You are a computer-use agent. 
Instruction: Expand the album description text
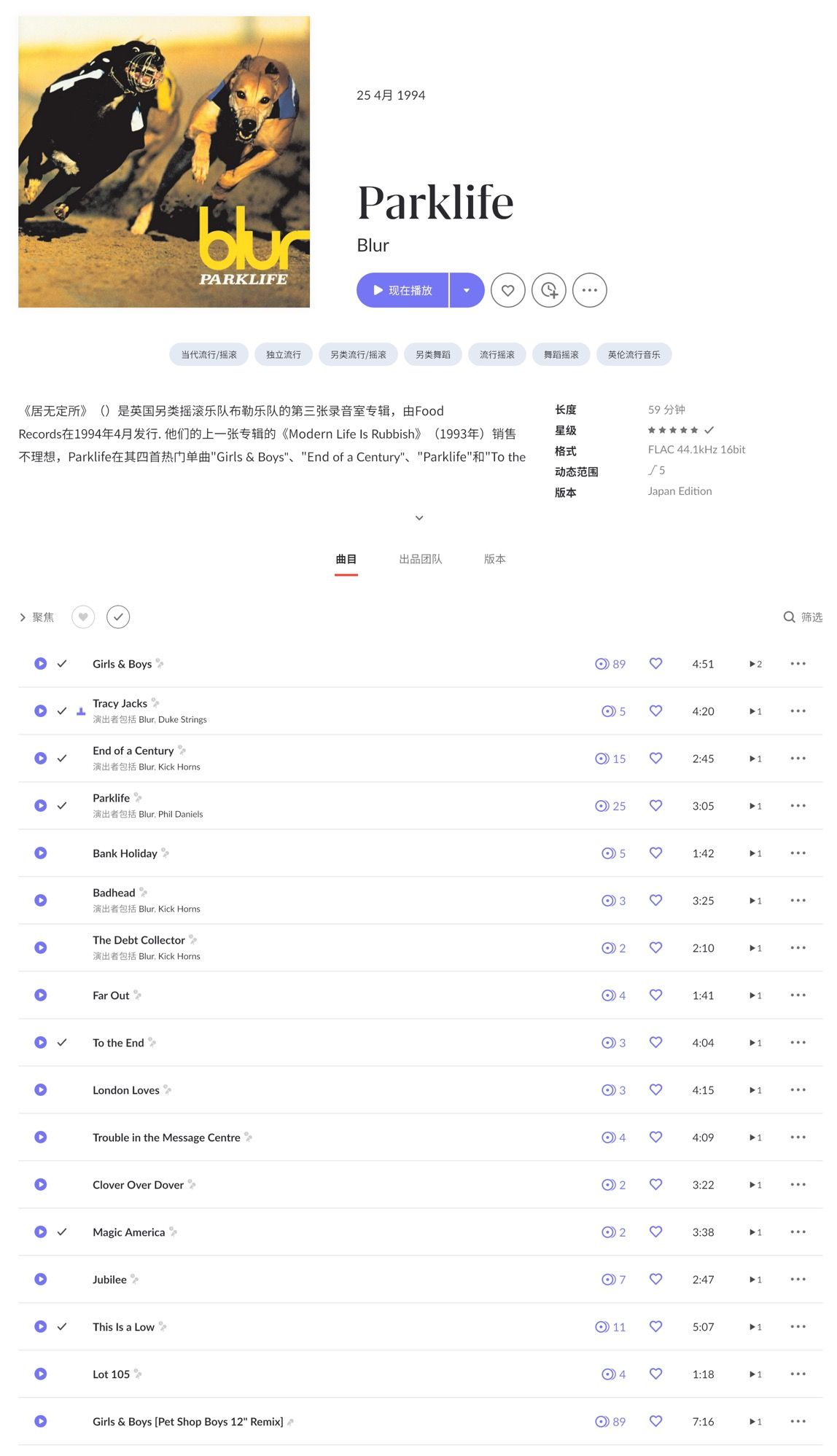click(x=418, y=518)
